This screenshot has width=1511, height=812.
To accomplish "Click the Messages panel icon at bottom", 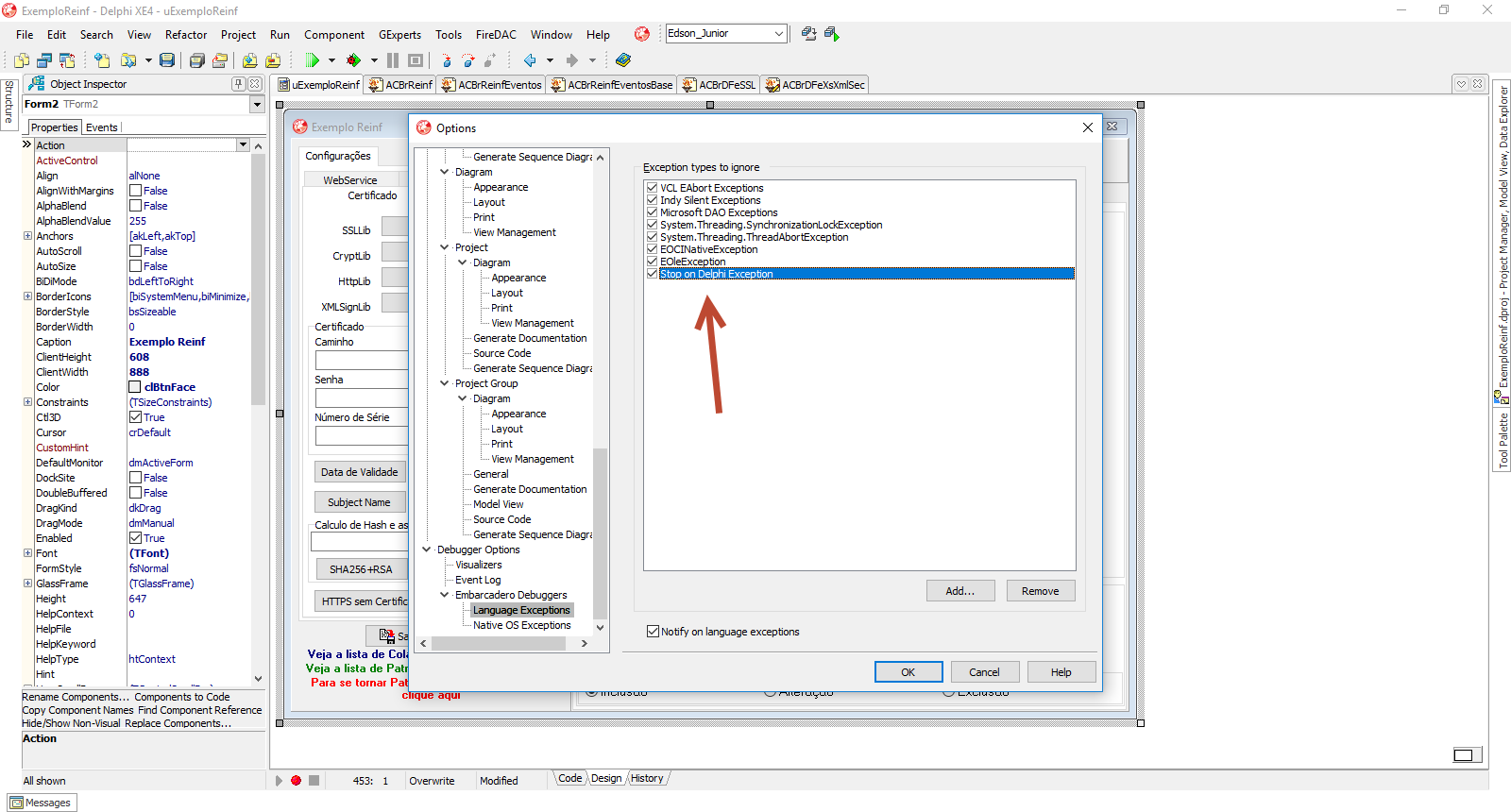I will [x=16, y=803].
